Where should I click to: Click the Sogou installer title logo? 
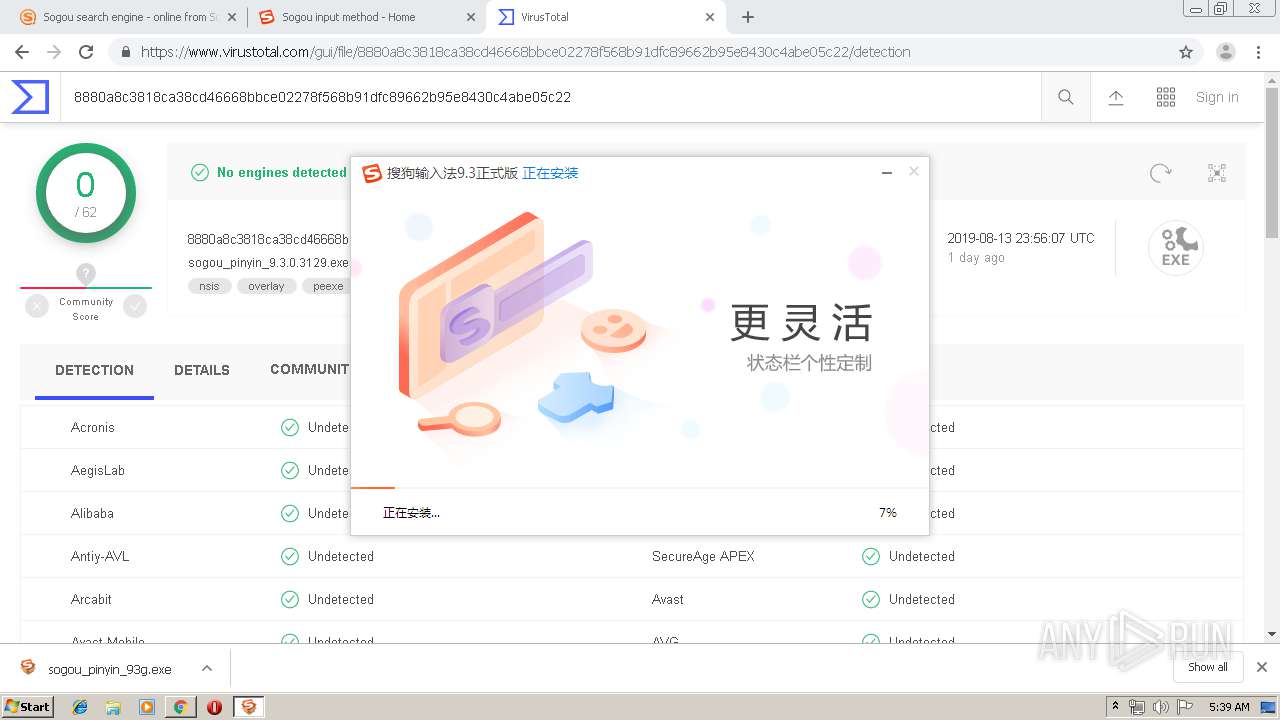pos(372,173)
